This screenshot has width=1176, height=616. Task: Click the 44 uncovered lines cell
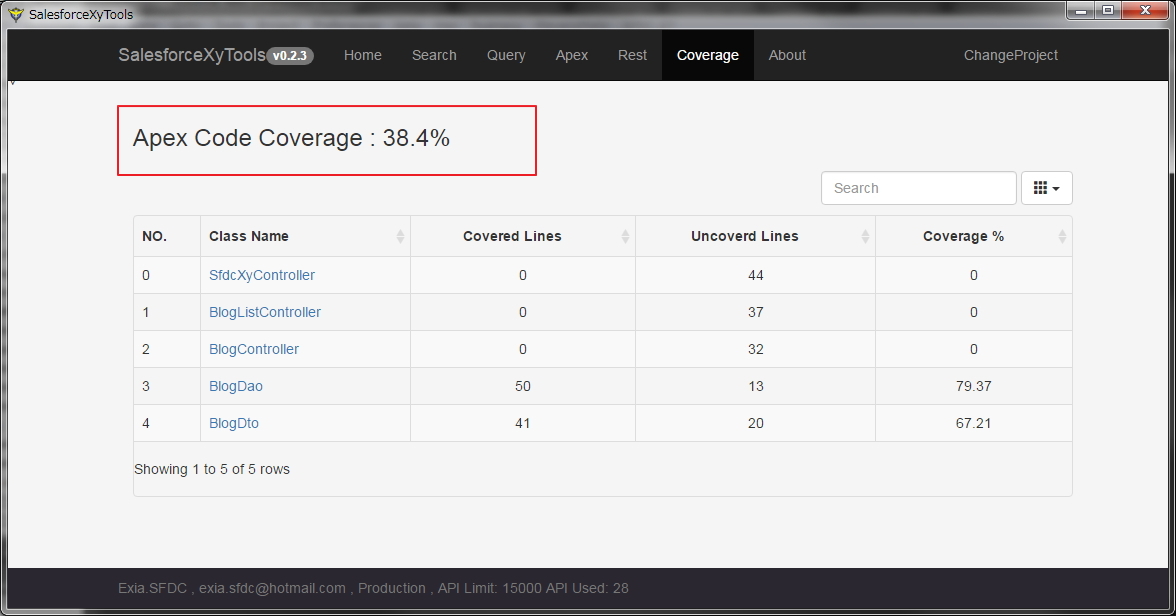[755, 275]
